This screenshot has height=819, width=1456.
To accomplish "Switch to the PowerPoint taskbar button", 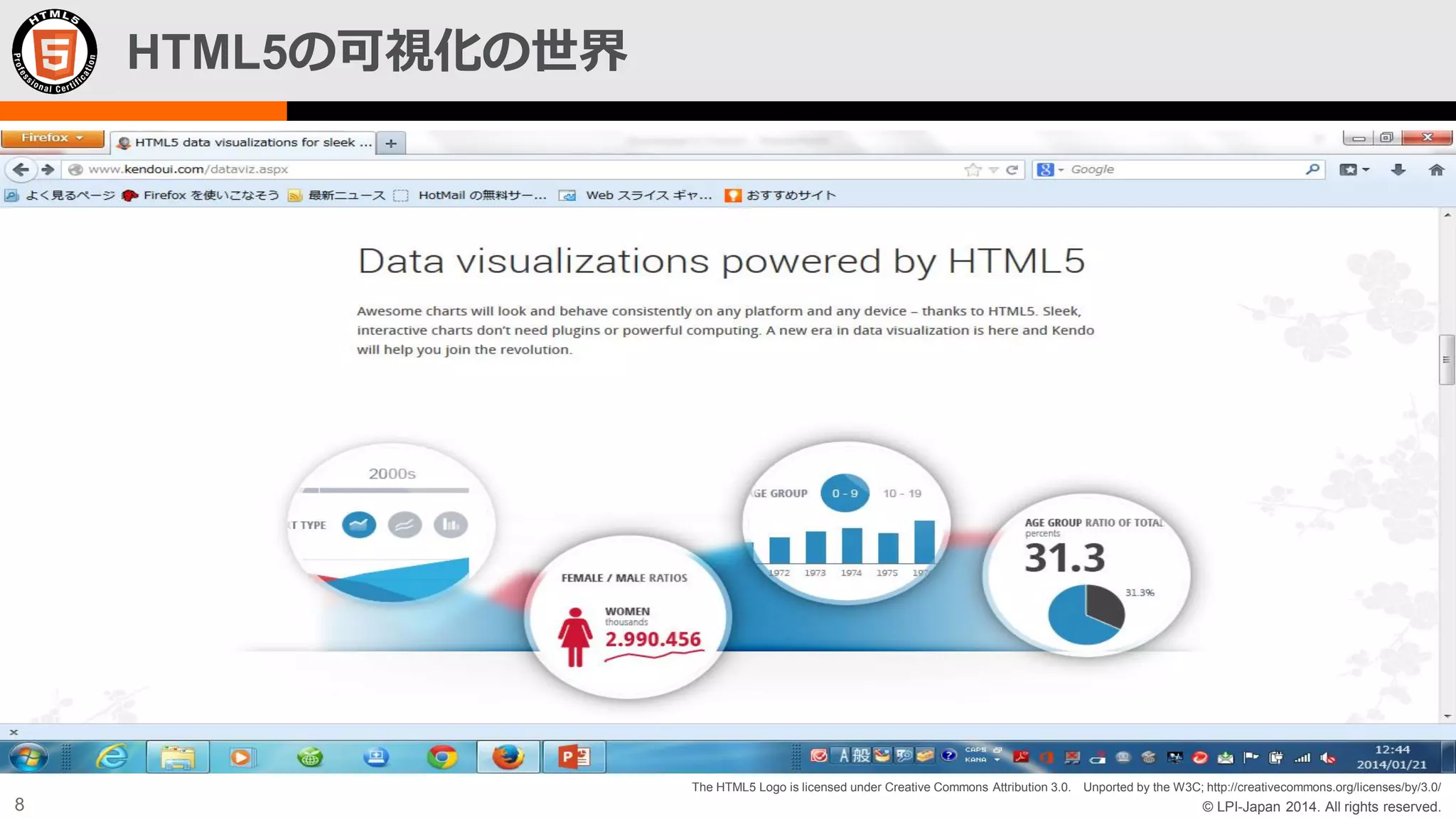I will (x=574, y=757).
